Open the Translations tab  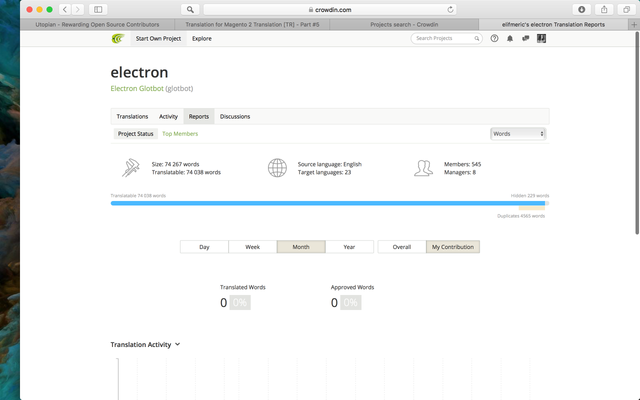pyautogui.click(x=132, y=116)
